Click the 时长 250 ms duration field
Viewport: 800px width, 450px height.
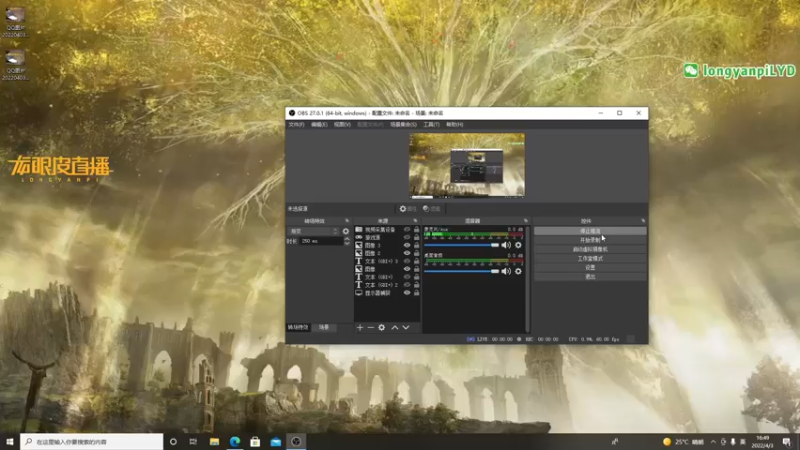click(321, 241)
